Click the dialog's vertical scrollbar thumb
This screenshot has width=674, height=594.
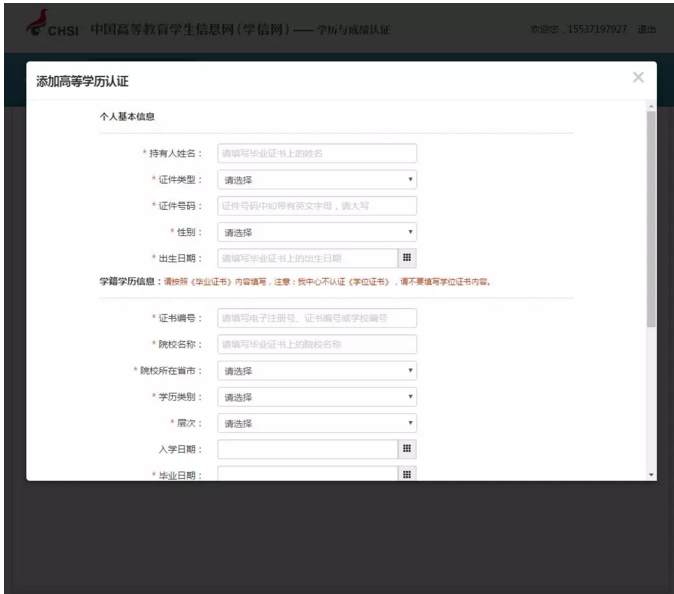click(x=651, y=220)
